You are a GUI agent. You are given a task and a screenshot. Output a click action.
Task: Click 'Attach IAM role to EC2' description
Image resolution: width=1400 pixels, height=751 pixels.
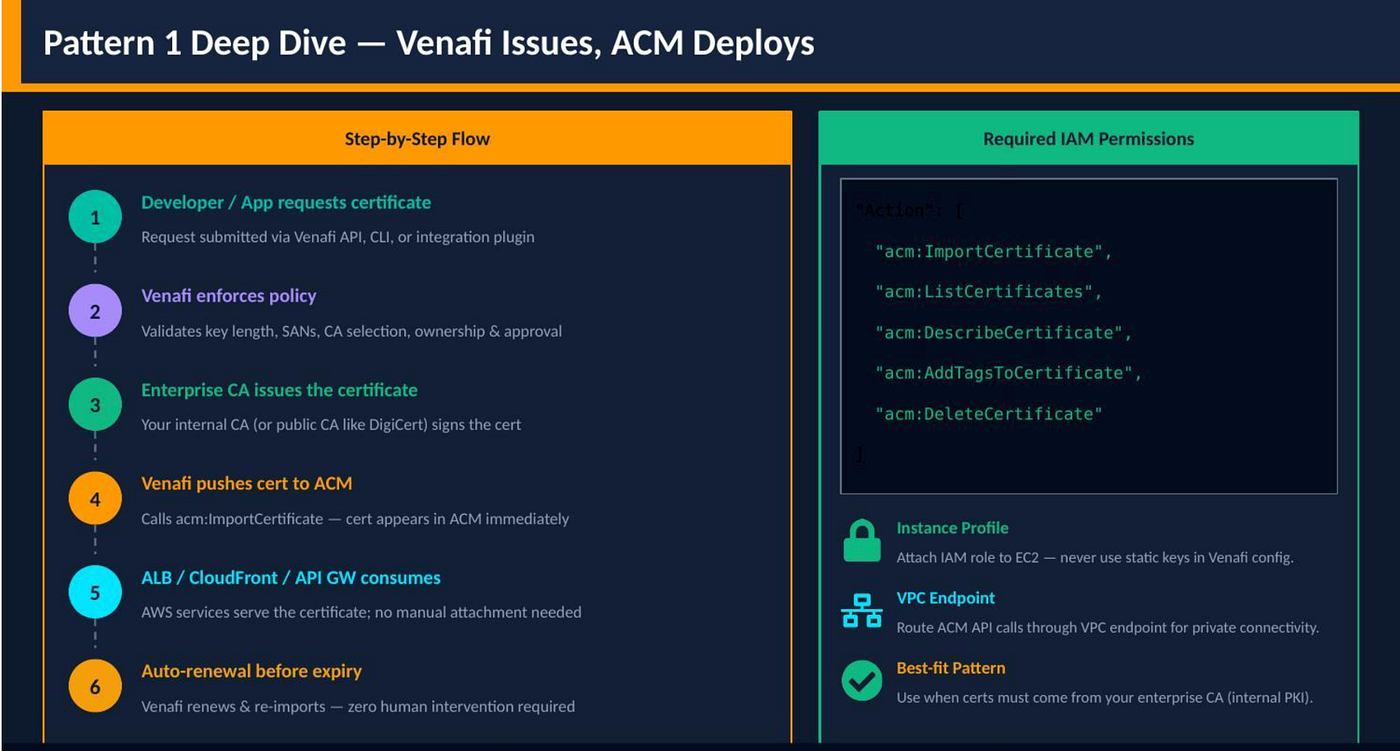[1095, 557]
